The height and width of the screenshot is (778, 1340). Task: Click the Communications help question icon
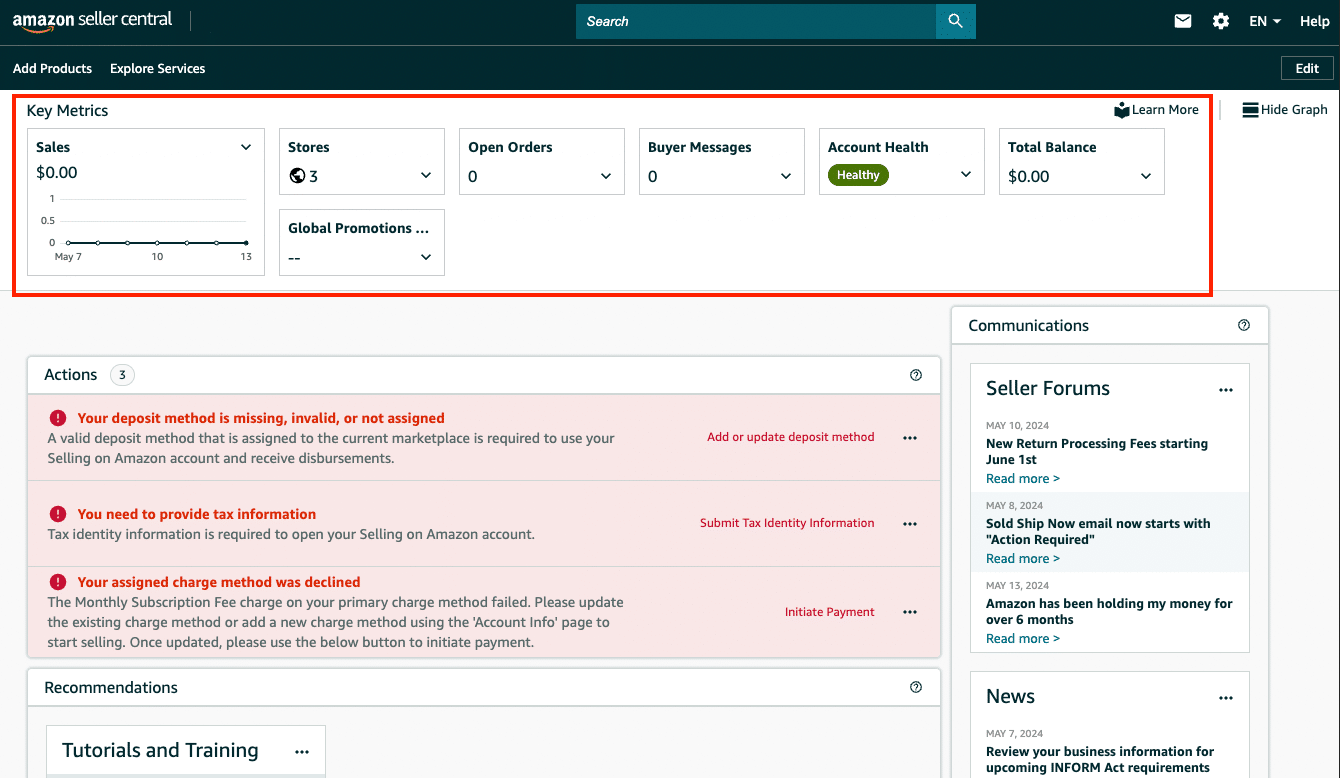click(x=1244, y=325)
